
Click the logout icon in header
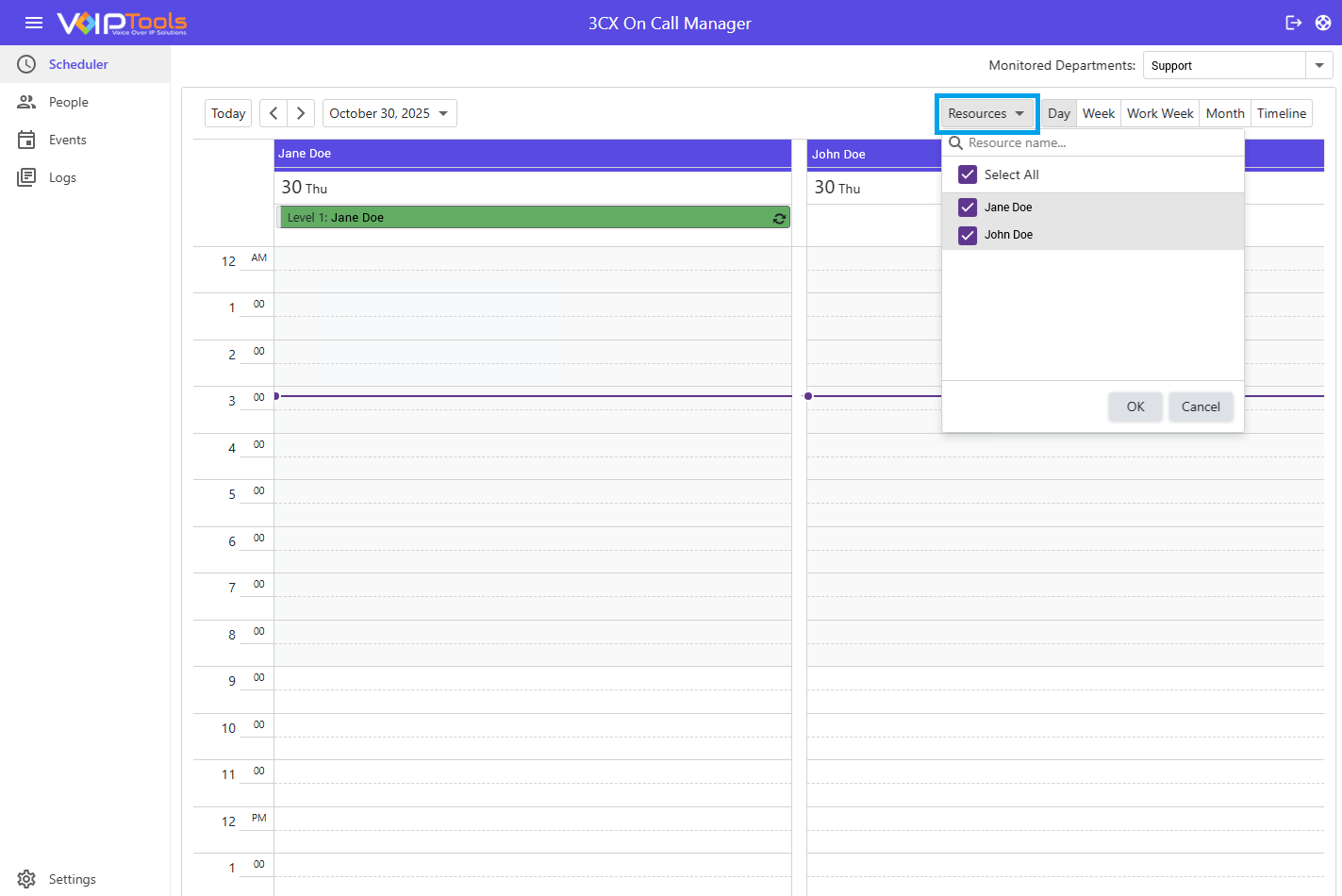1294,23
